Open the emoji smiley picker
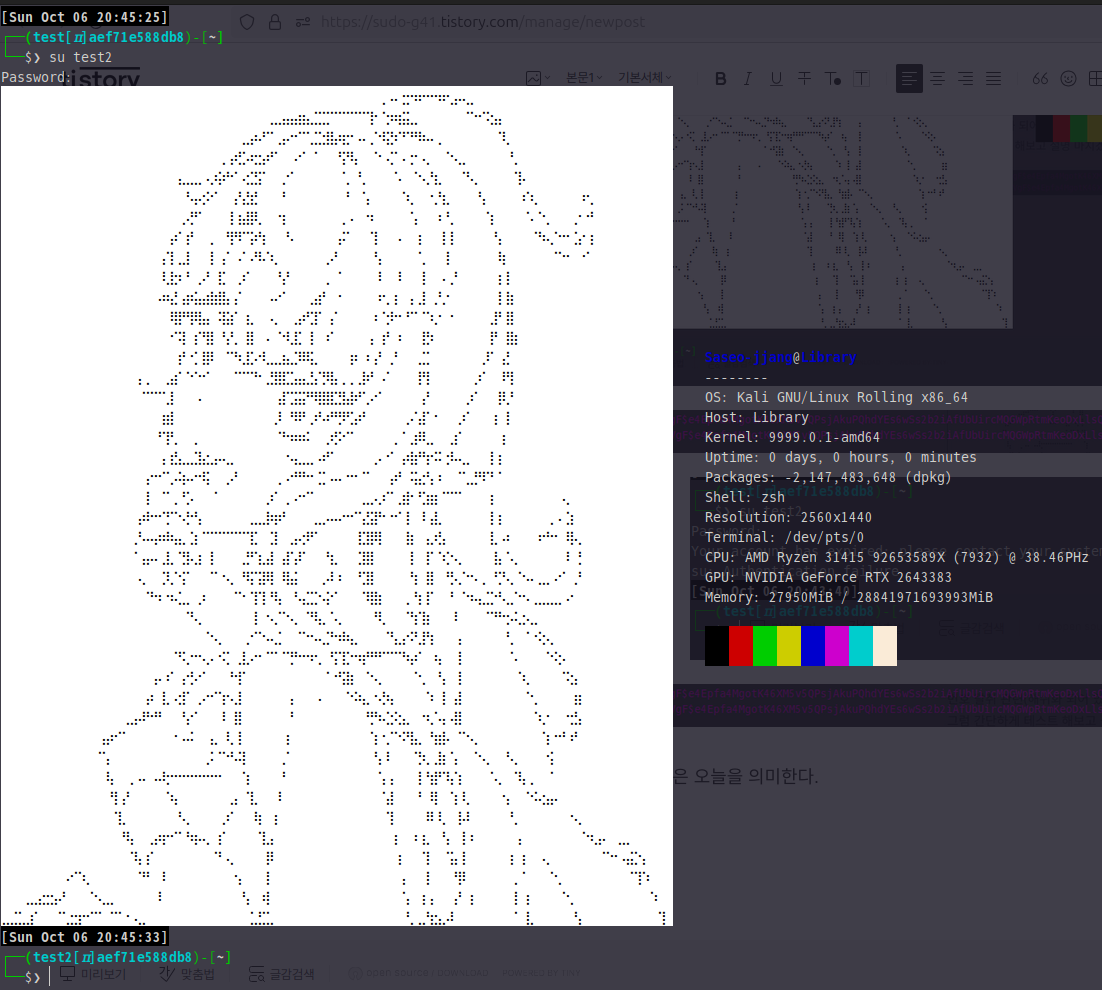Screen dimensions: 1102x990 [x=1068, y=79]
